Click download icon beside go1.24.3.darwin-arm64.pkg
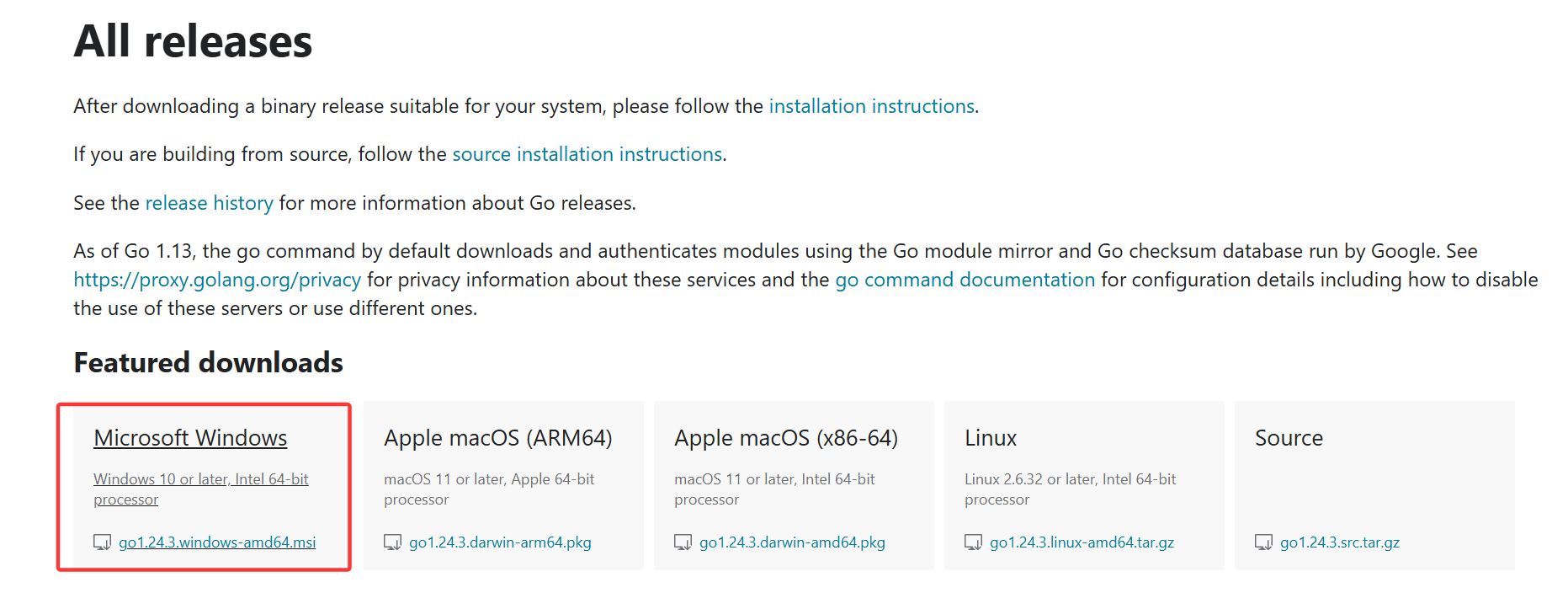This screenshot has height=593, width=1568. (392, 542)
